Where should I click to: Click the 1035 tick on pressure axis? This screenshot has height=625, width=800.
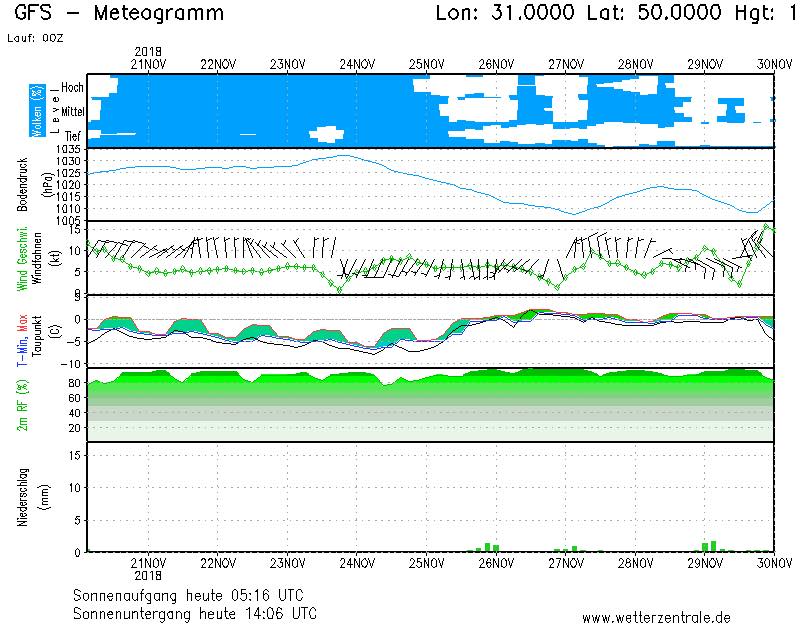pos(69,150)
